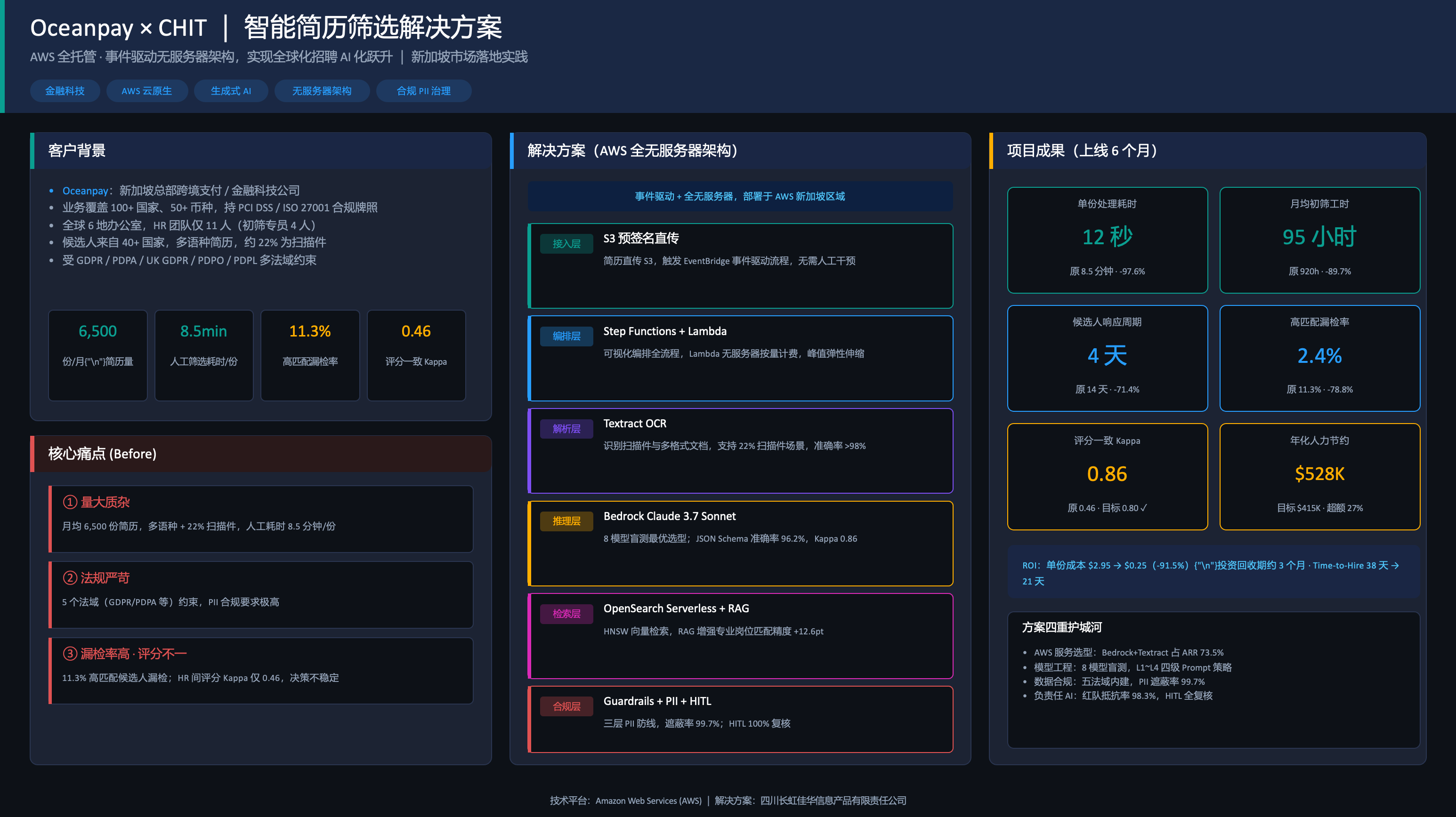This screenshot has height=817, width=1456.
Task: Click the 编排层 layer badge
Action: coord(566,336)
